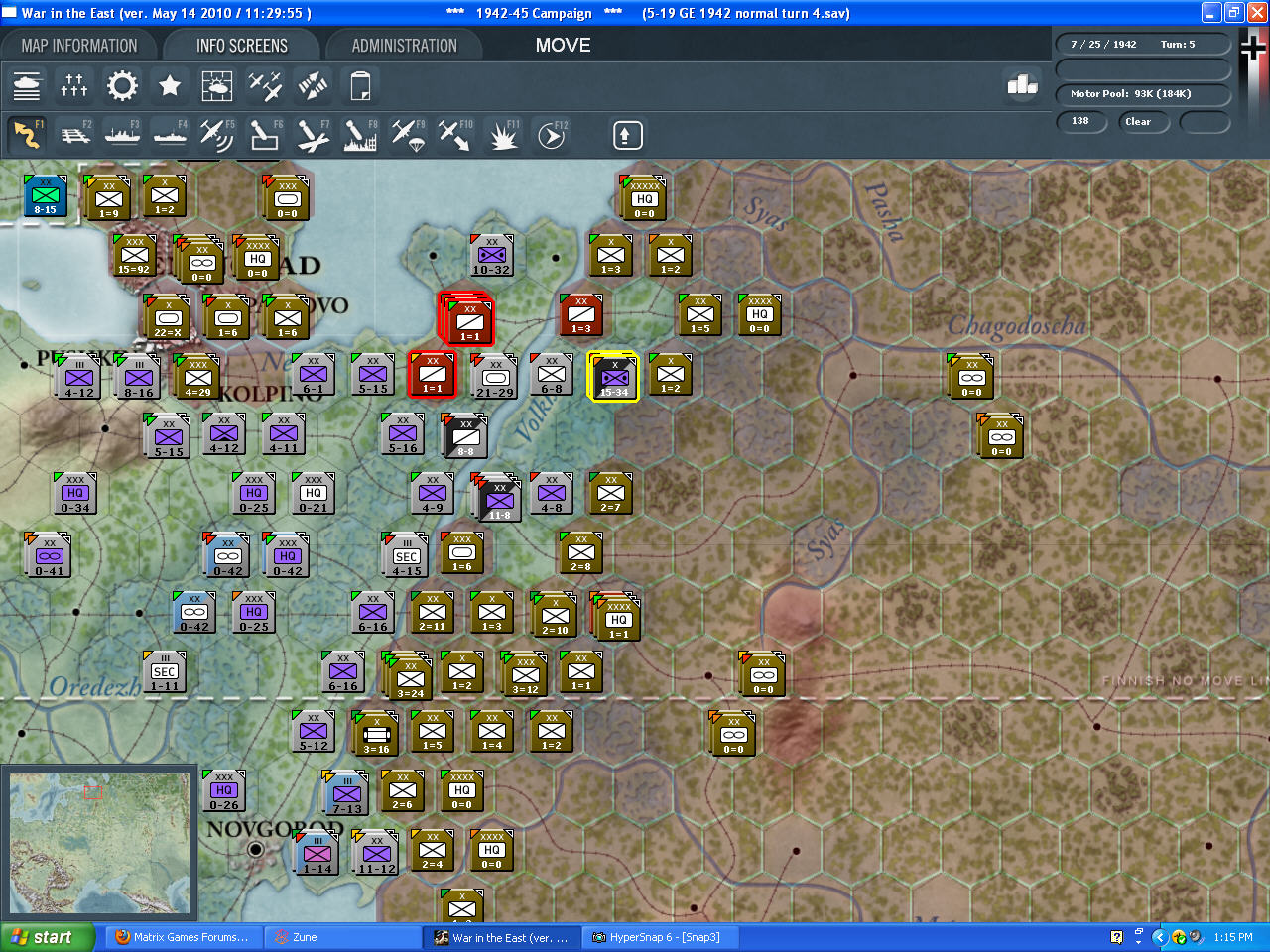The image size is (1270, 952).
Task: Select the 0-41 unit counter
Action: 48,555
